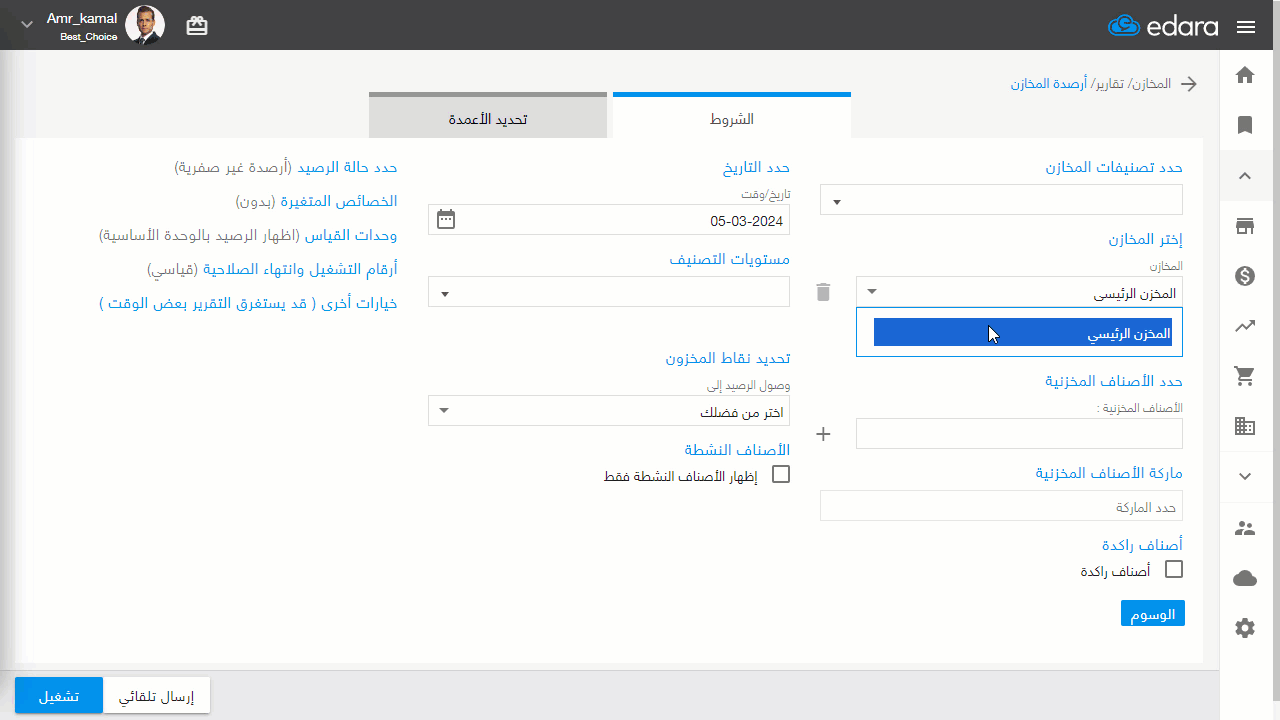Open the date picker calendar icon

(x=446, y=219)
